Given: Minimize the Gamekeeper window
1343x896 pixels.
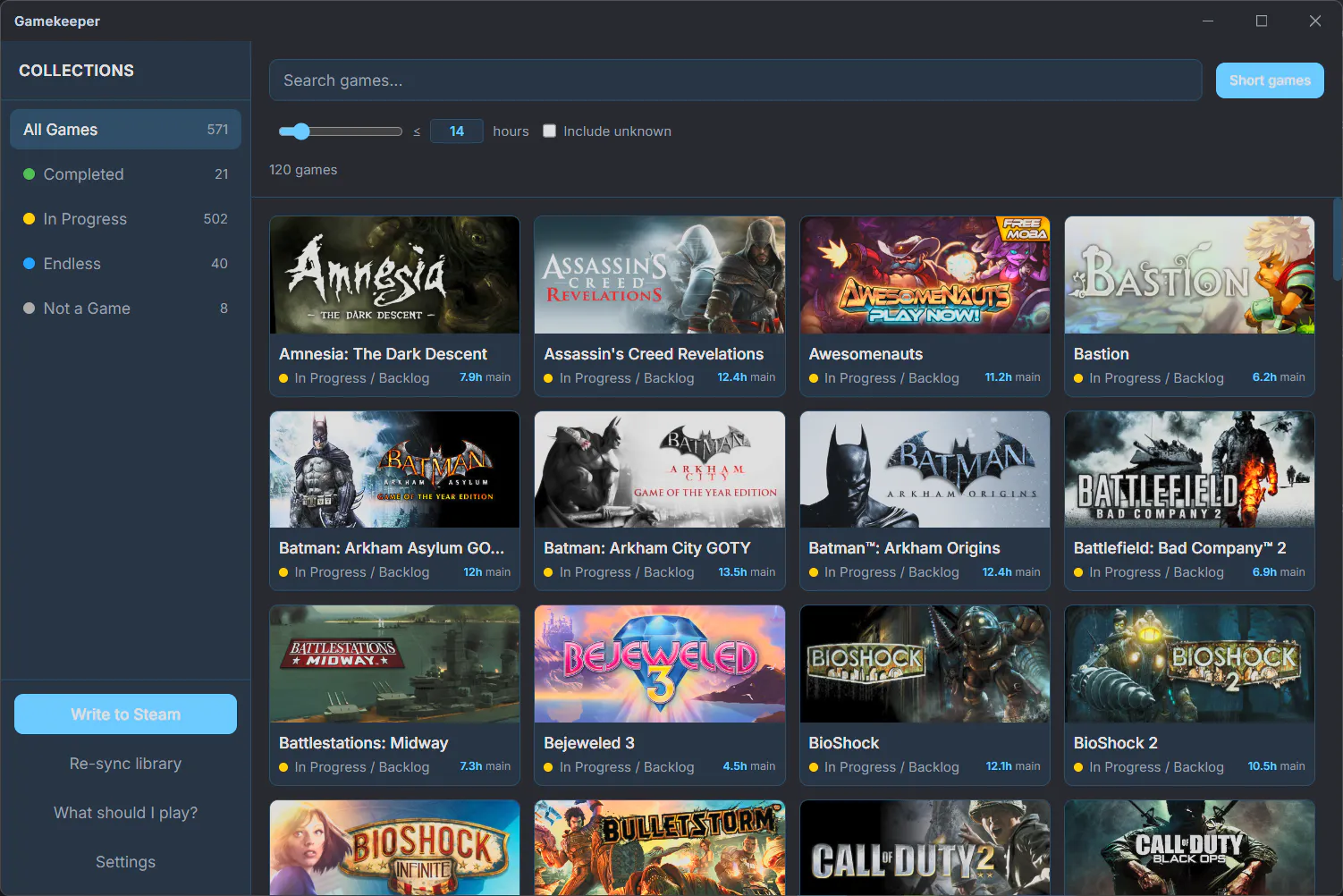Looking at the screenshot, I should click(1208, 21).
